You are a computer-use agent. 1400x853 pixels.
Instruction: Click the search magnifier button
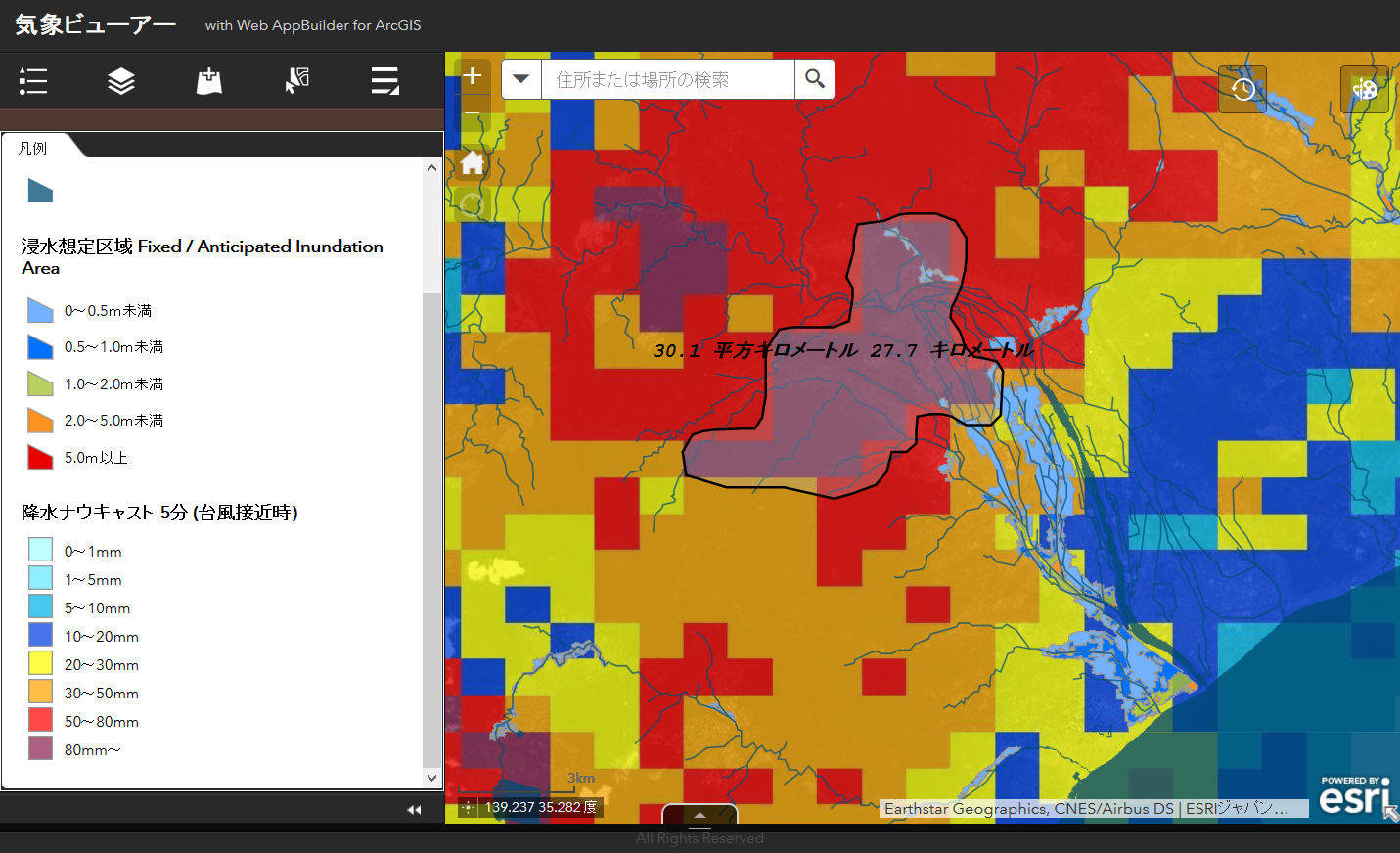[814, 79]
